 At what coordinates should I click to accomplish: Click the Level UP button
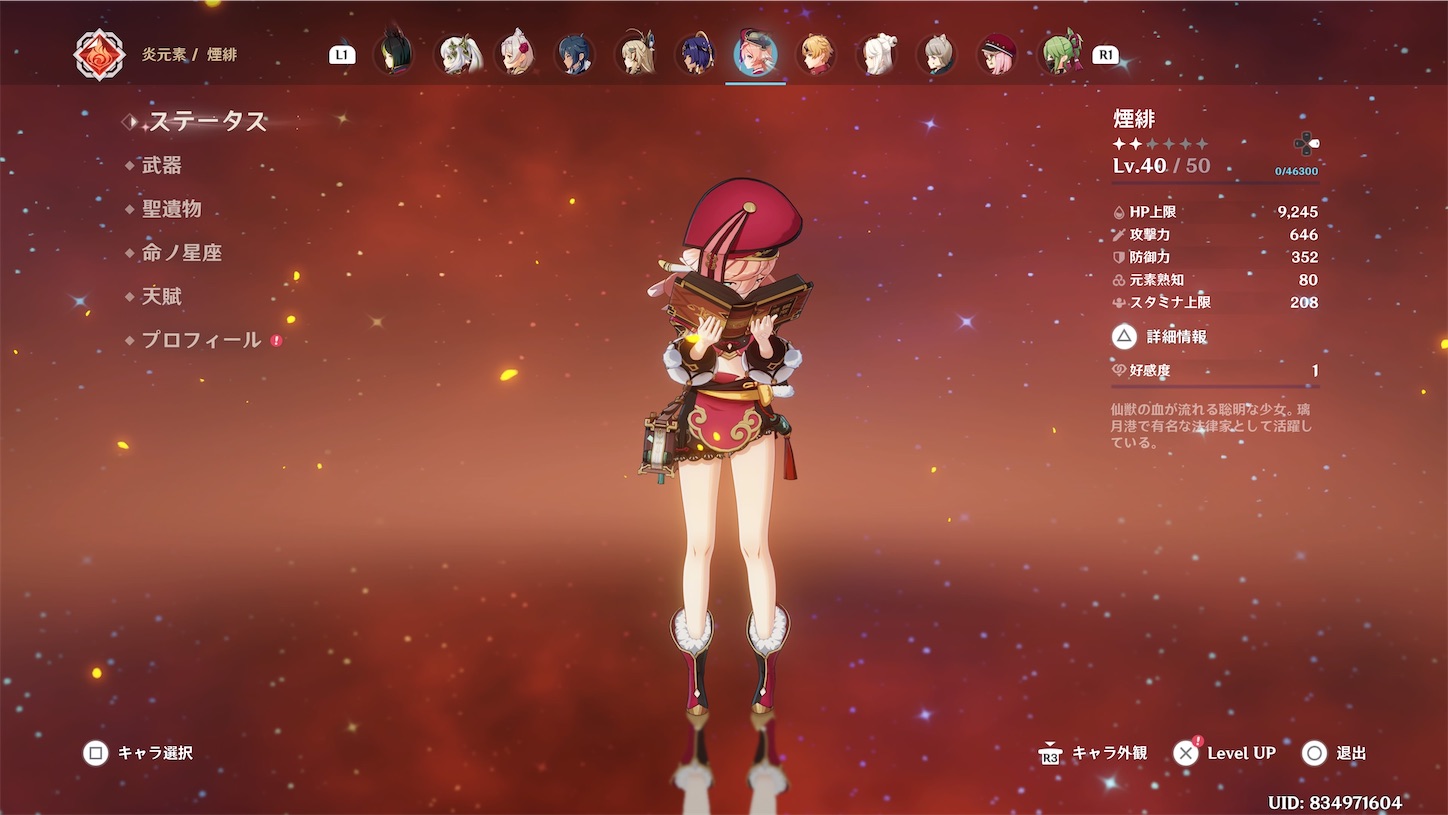point(1224,753)
